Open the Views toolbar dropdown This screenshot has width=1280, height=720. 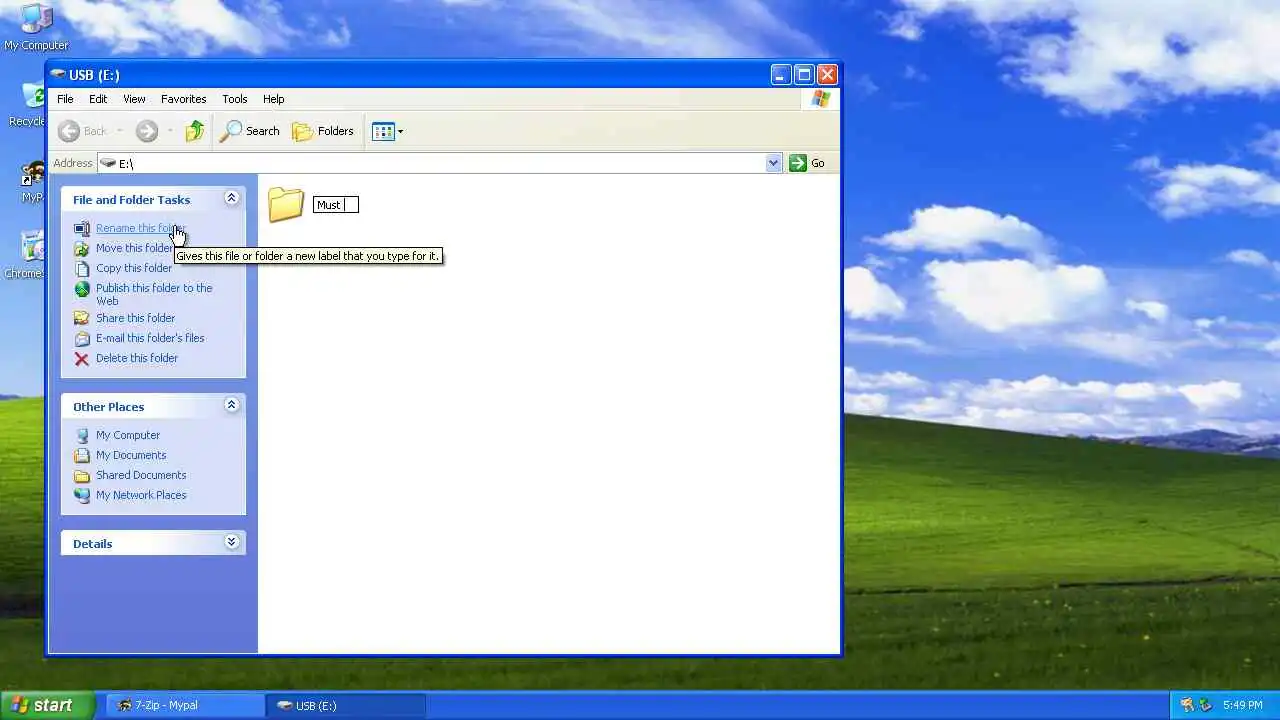click(x=388, y=131)
